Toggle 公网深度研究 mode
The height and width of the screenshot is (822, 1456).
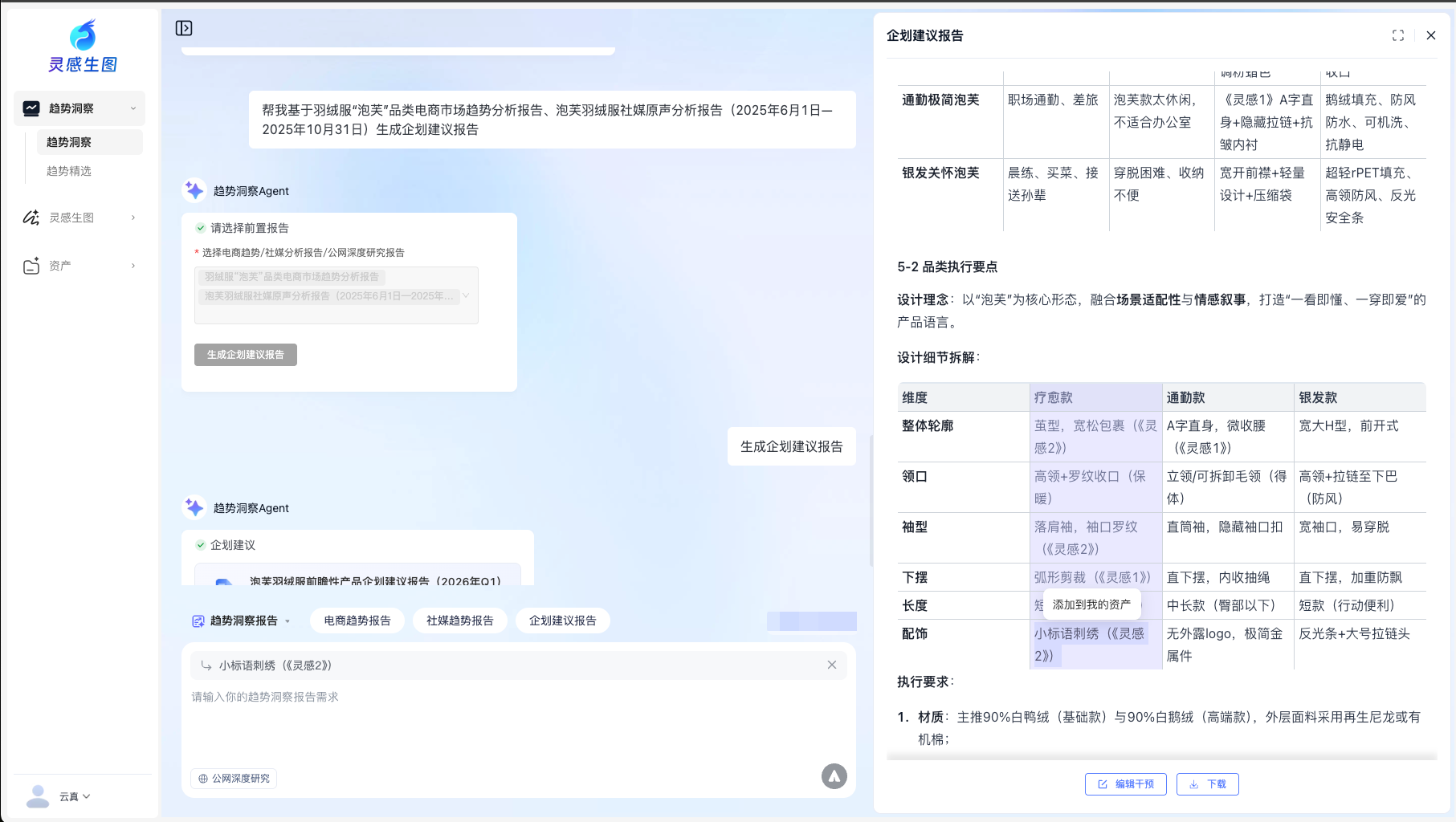234,779
